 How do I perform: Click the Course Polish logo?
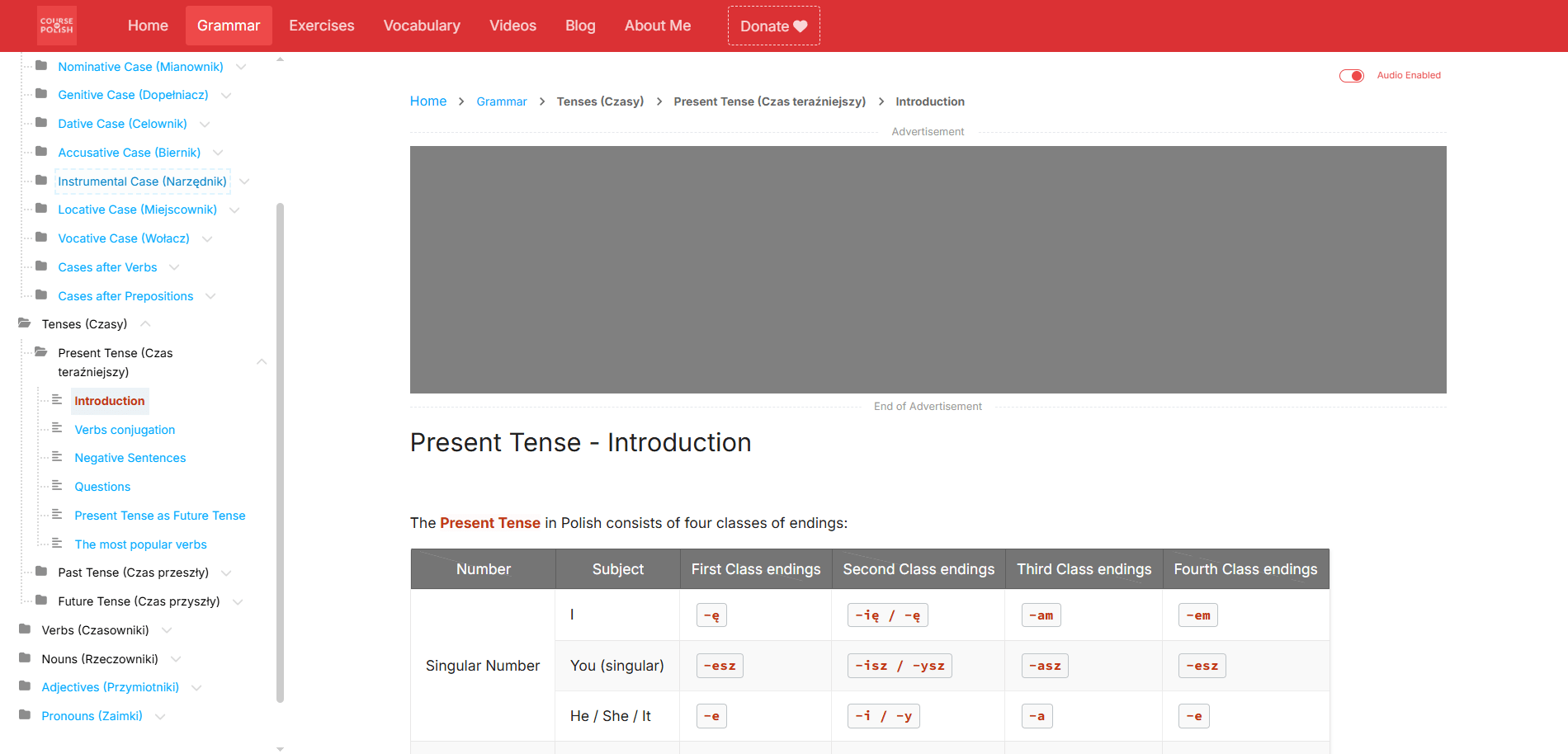click(x=57, y=26)
